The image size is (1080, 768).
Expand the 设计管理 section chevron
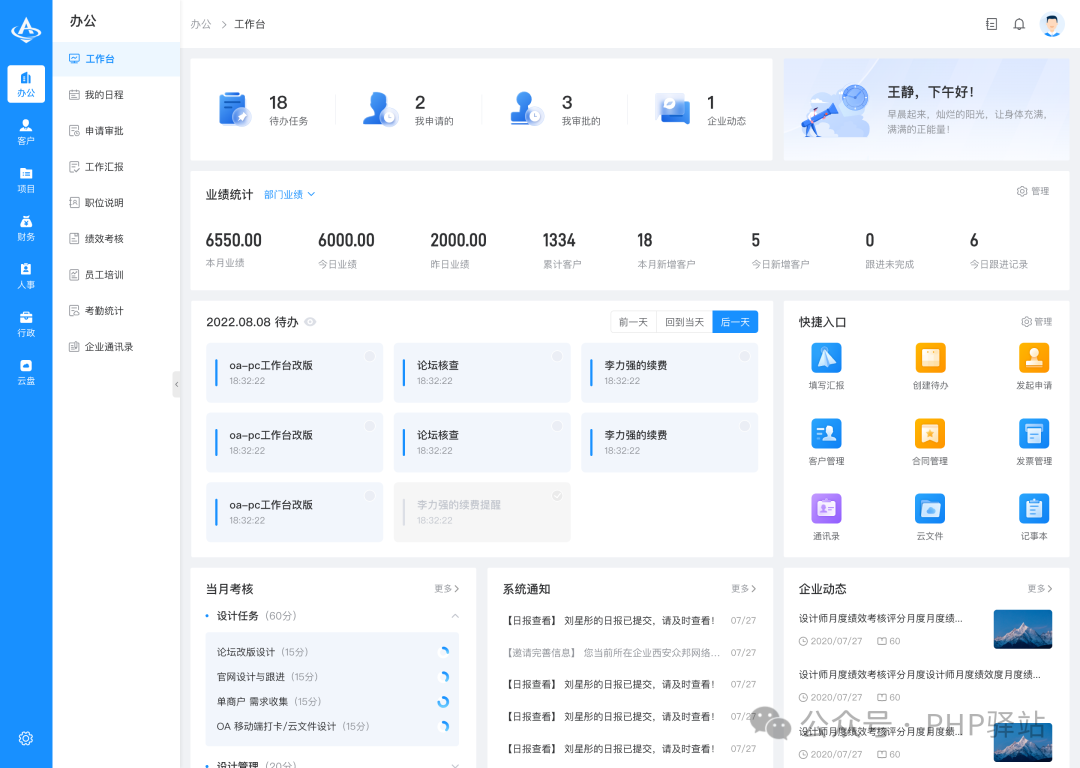(455, 765)
